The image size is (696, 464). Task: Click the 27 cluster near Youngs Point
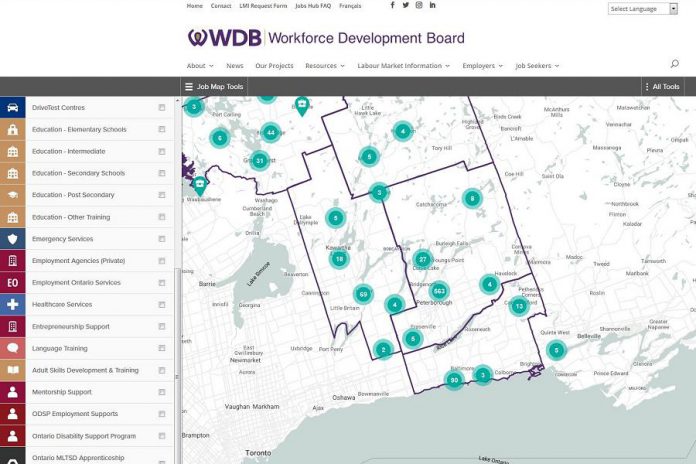[x=423, y=259]
